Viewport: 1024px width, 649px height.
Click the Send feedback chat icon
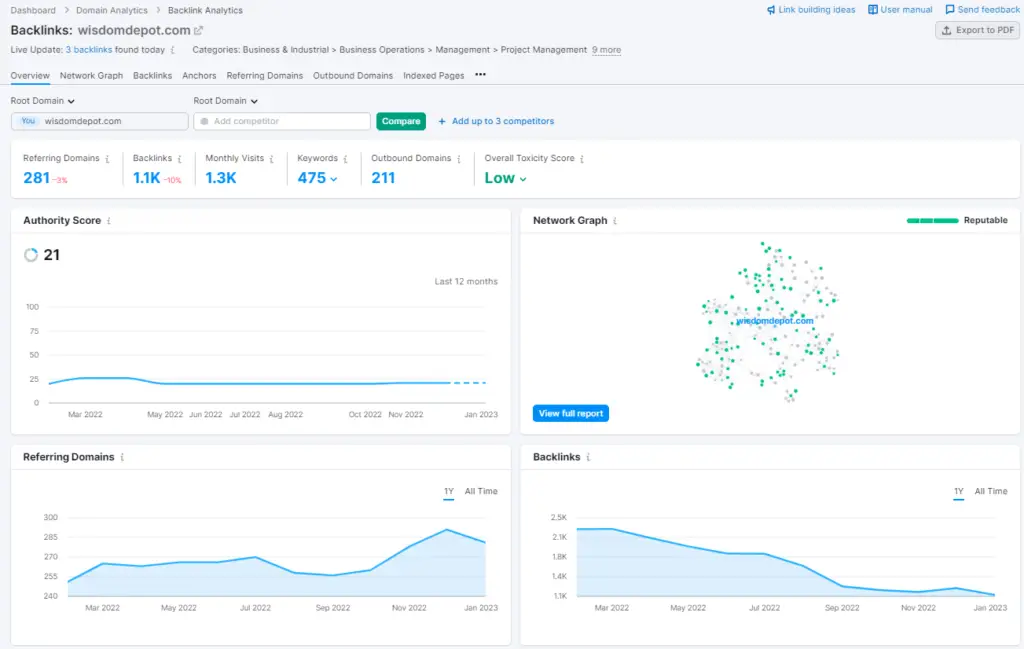(950, 10)
